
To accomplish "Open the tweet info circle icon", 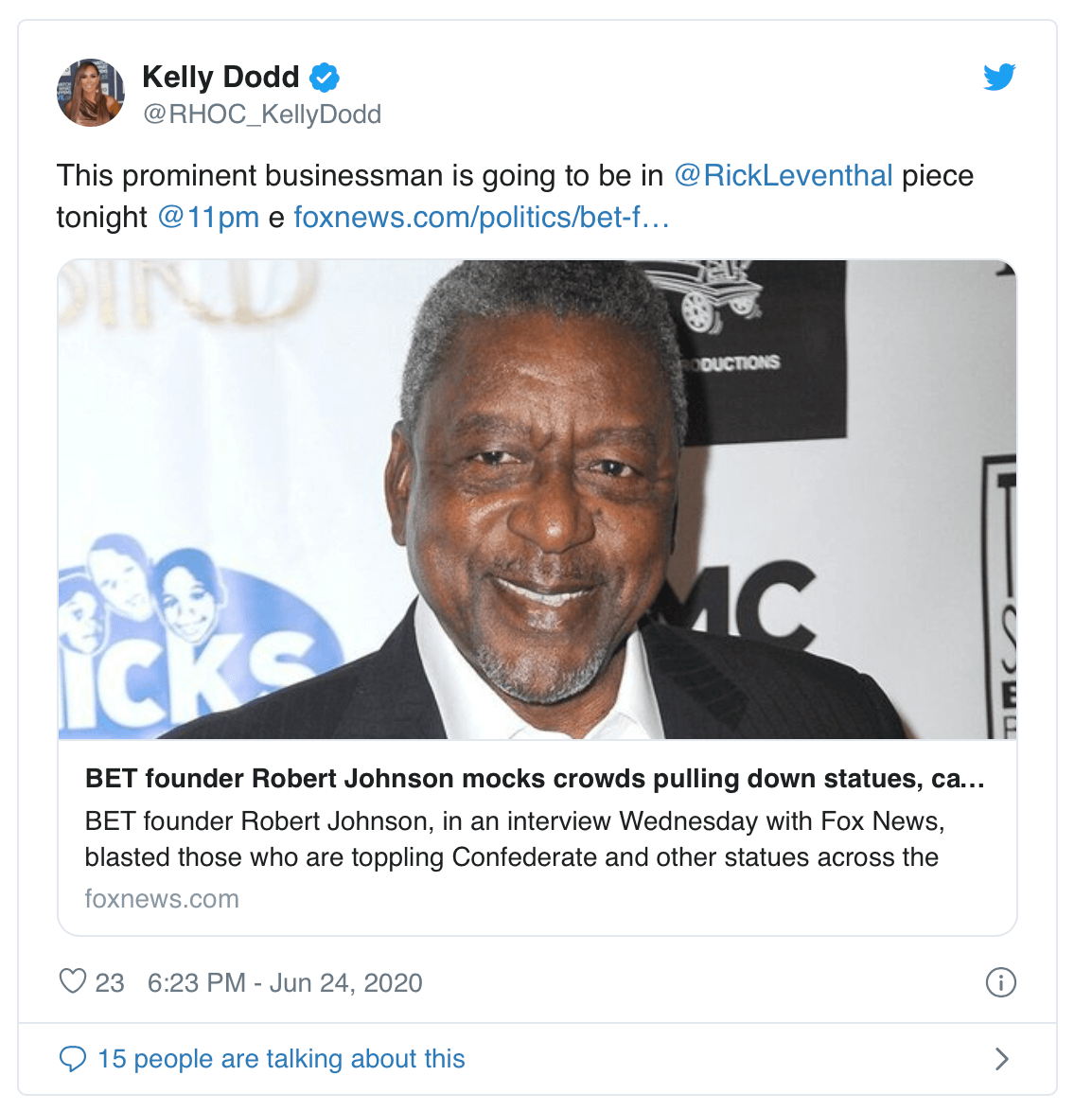I will pos(1000,982).
